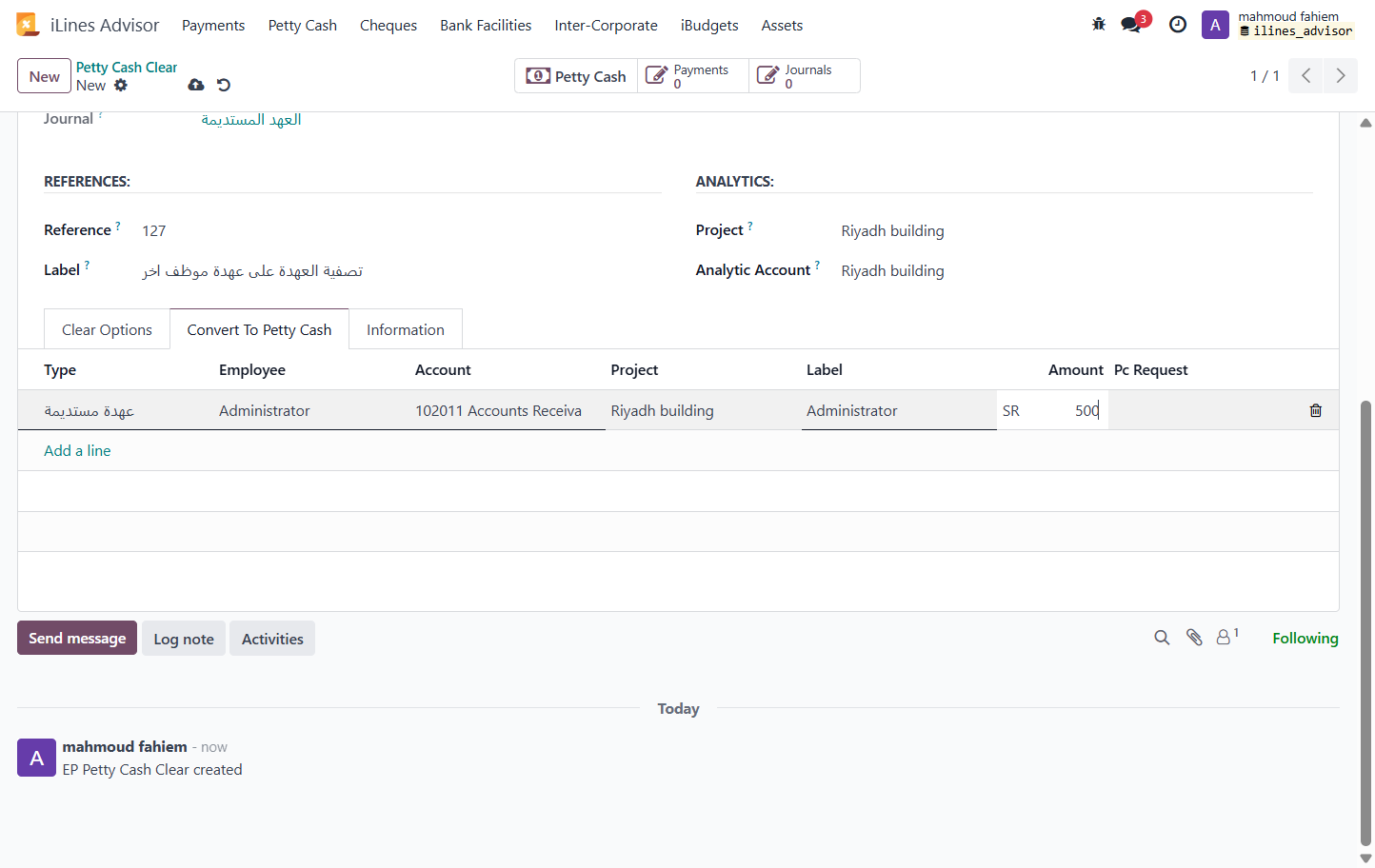
Task: Open the Cheques menu
Action: 389,26
